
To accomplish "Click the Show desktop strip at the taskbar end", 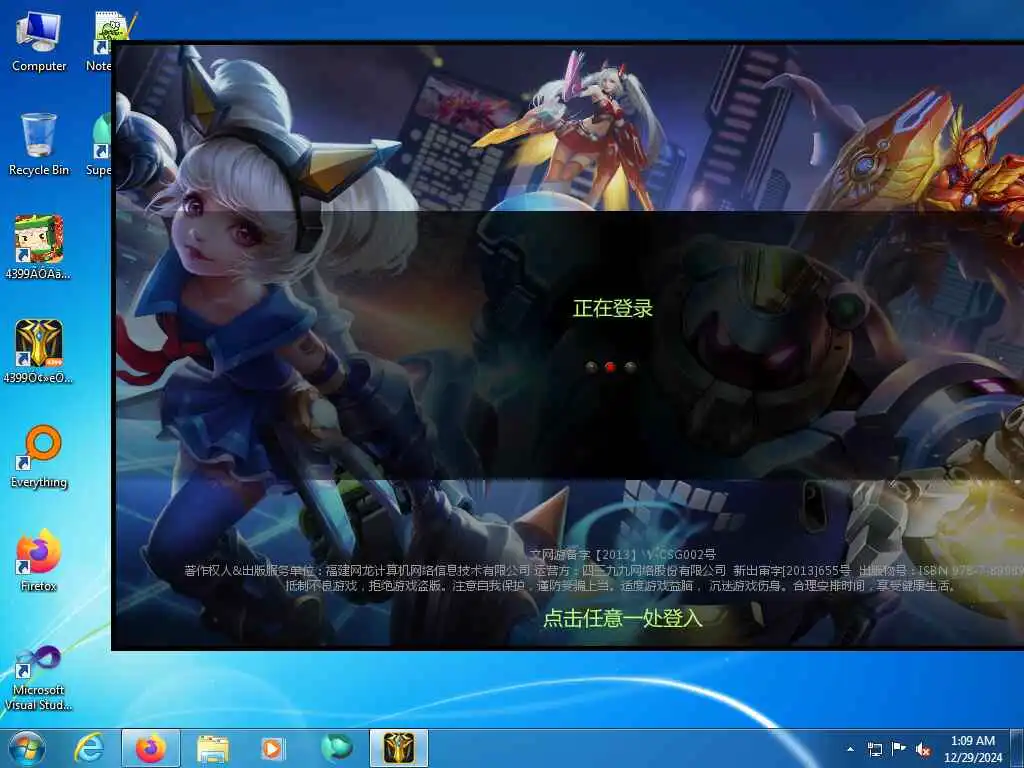I will coord(1017,748).
